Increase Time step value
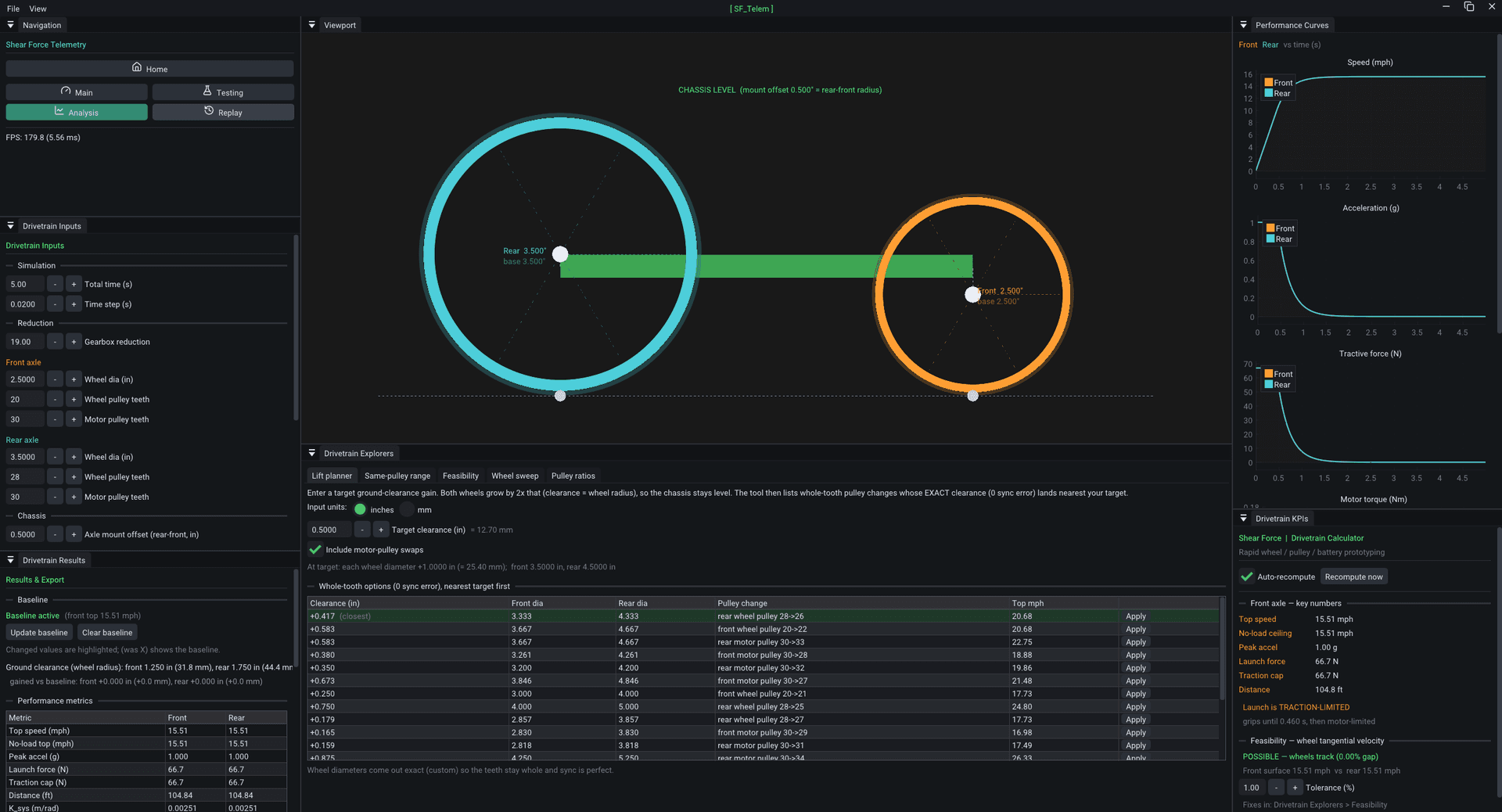Image resolution: width=1502 pixels, height=812 pixels. point(74,304)
